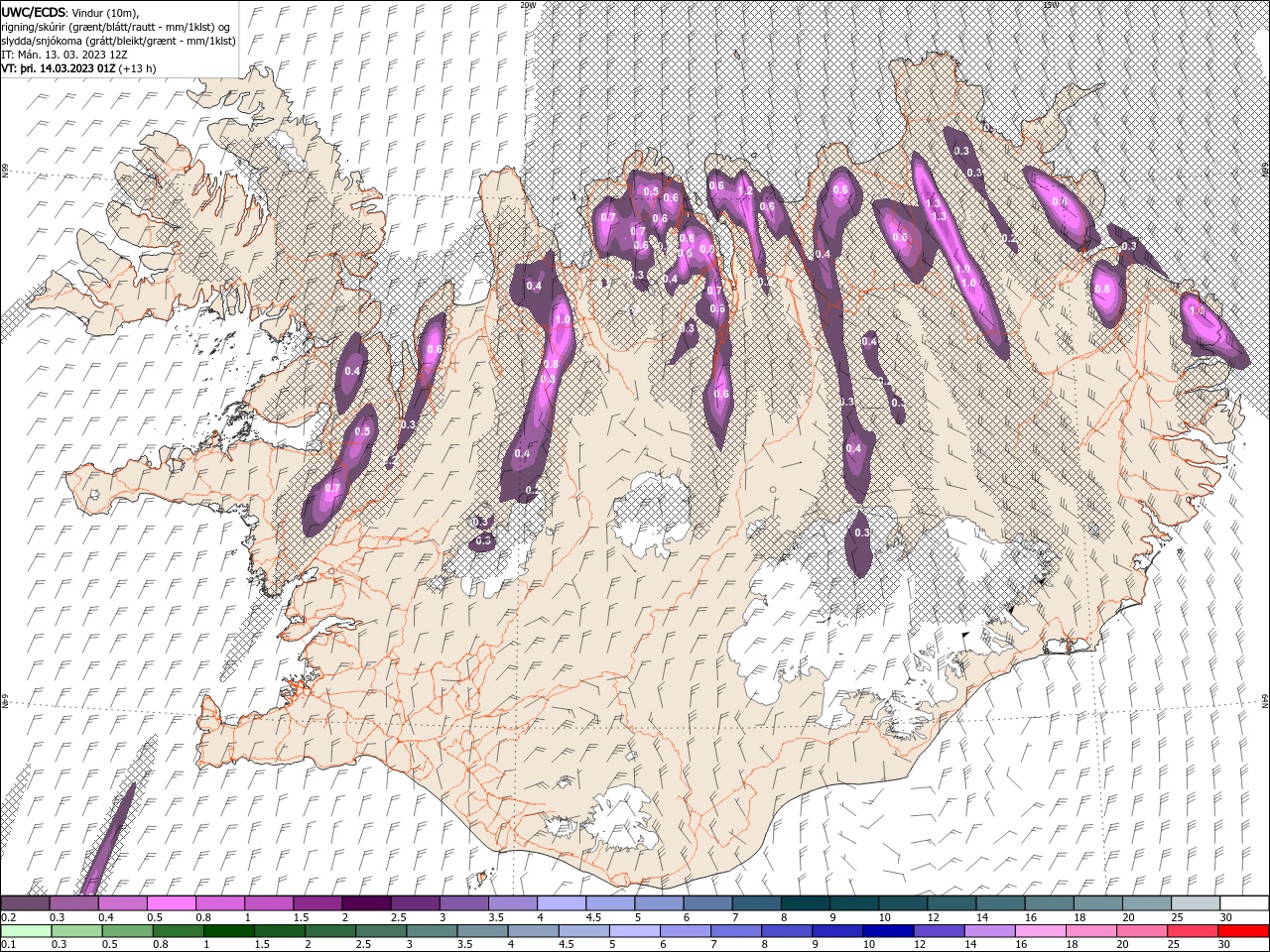The height and width of the screenshot is (952, 1270).
Task: Select the rain scale swatch starting at 8
Action: 787,931
